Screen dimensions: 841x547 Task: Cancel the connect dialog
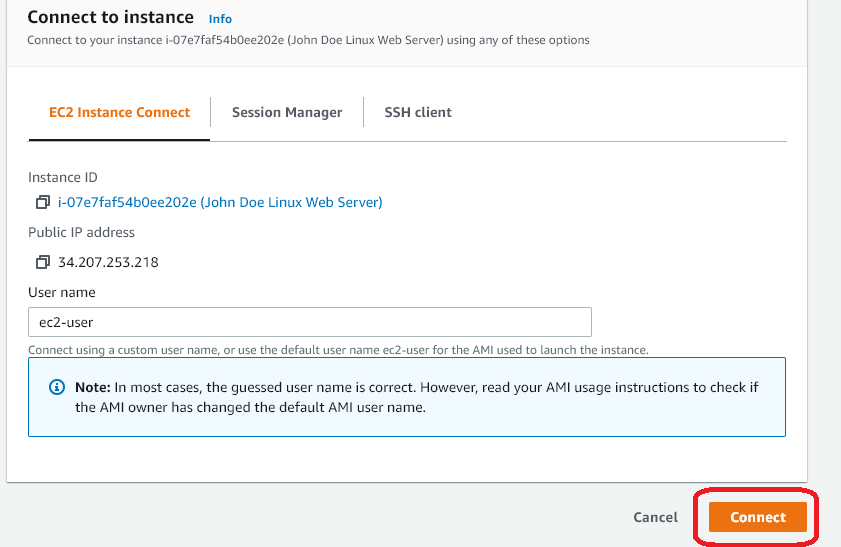[x=655, y=517]
